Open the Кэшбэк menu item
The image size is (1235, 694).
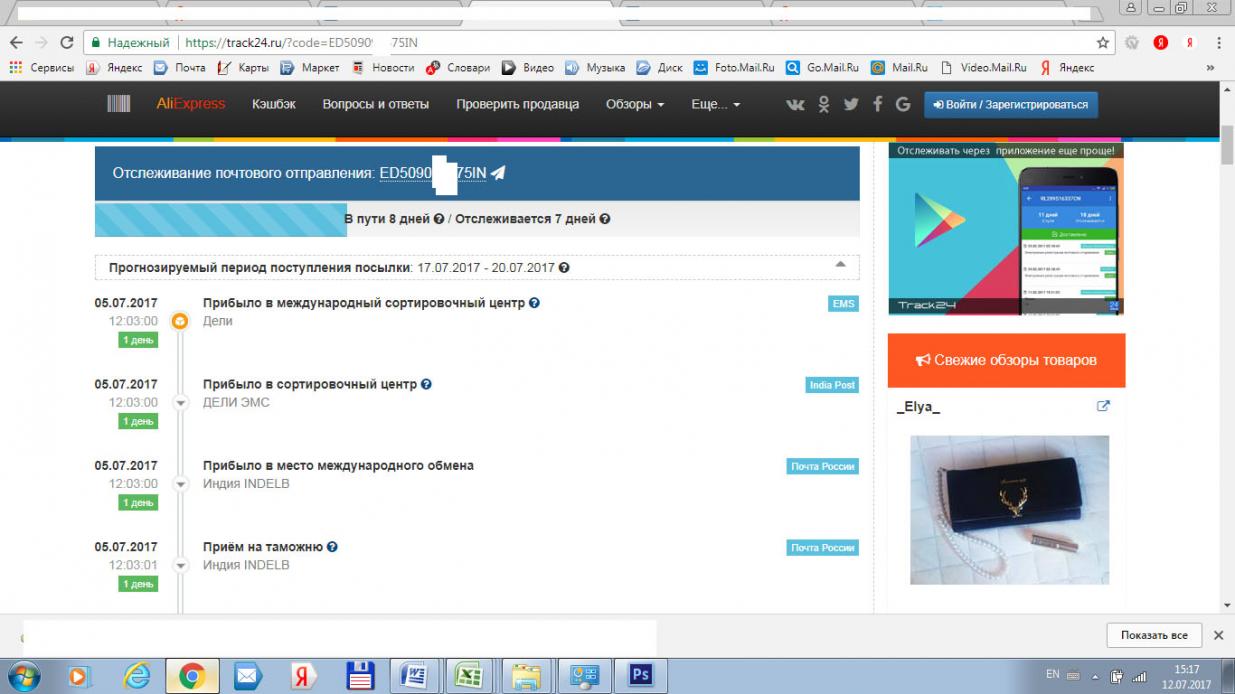274,104
